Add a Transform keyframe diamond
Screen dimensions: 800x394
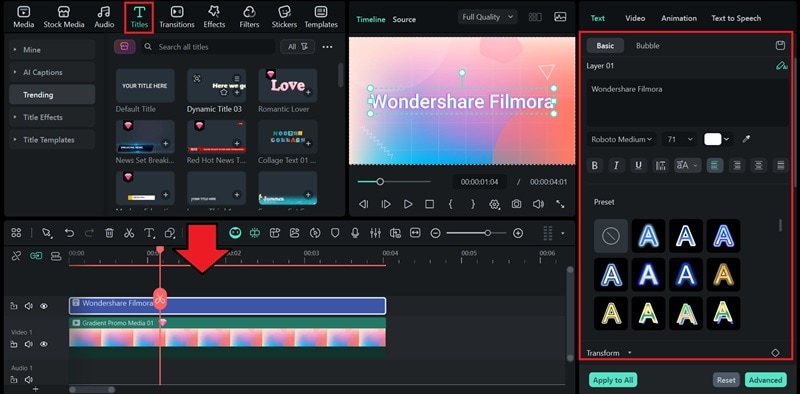click(x=775, y=353)
